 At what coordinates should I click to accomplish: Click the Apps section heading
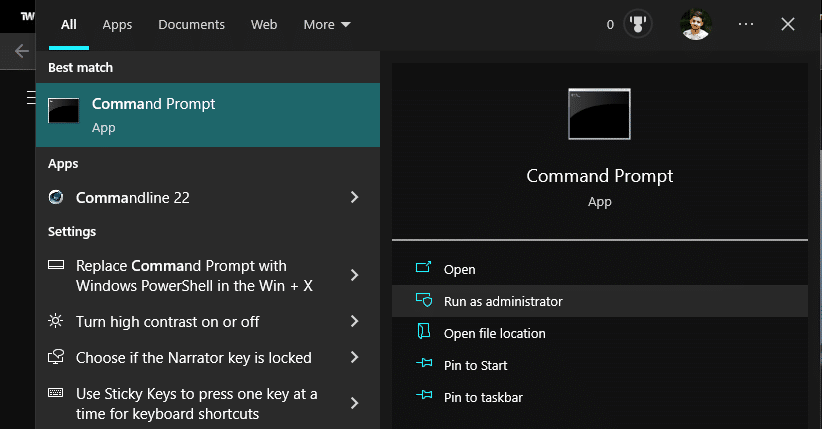coord(63,164)
